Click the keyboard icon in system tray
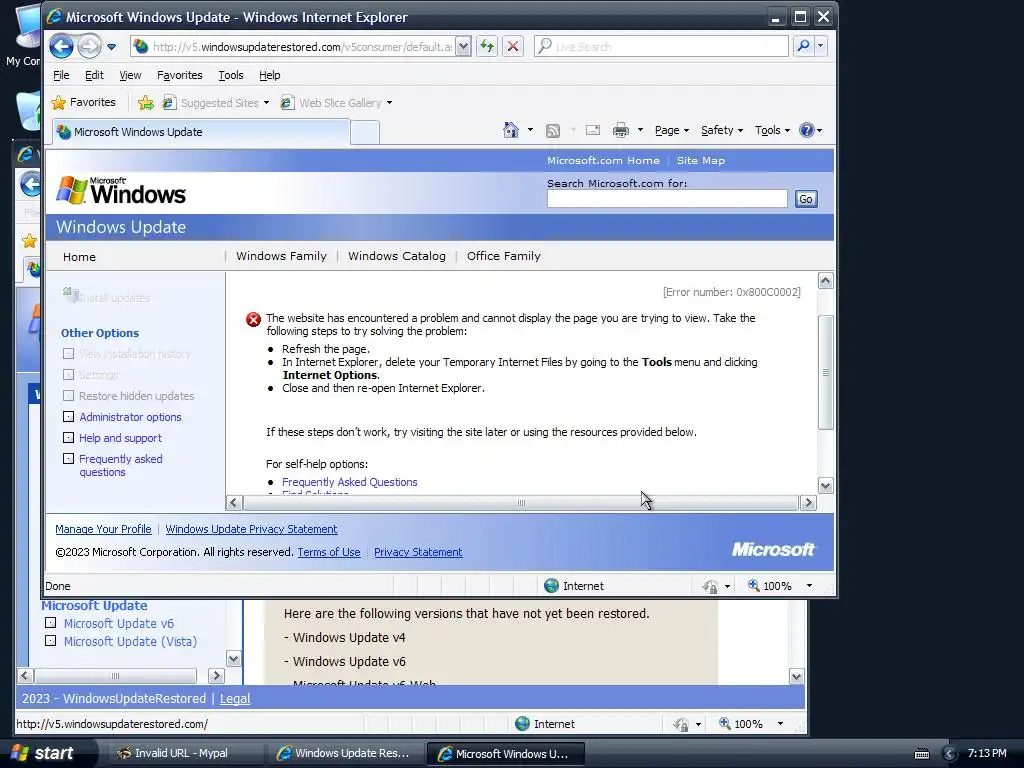1024x768 pixels. (x=921, y=754)
